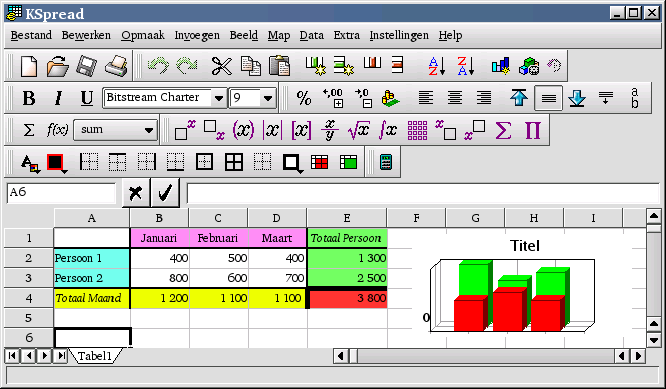Image resolution: width=666 pixels, height=389 pixels.
Task: Insert the fraction x over y element
Action: click(330, 130)
